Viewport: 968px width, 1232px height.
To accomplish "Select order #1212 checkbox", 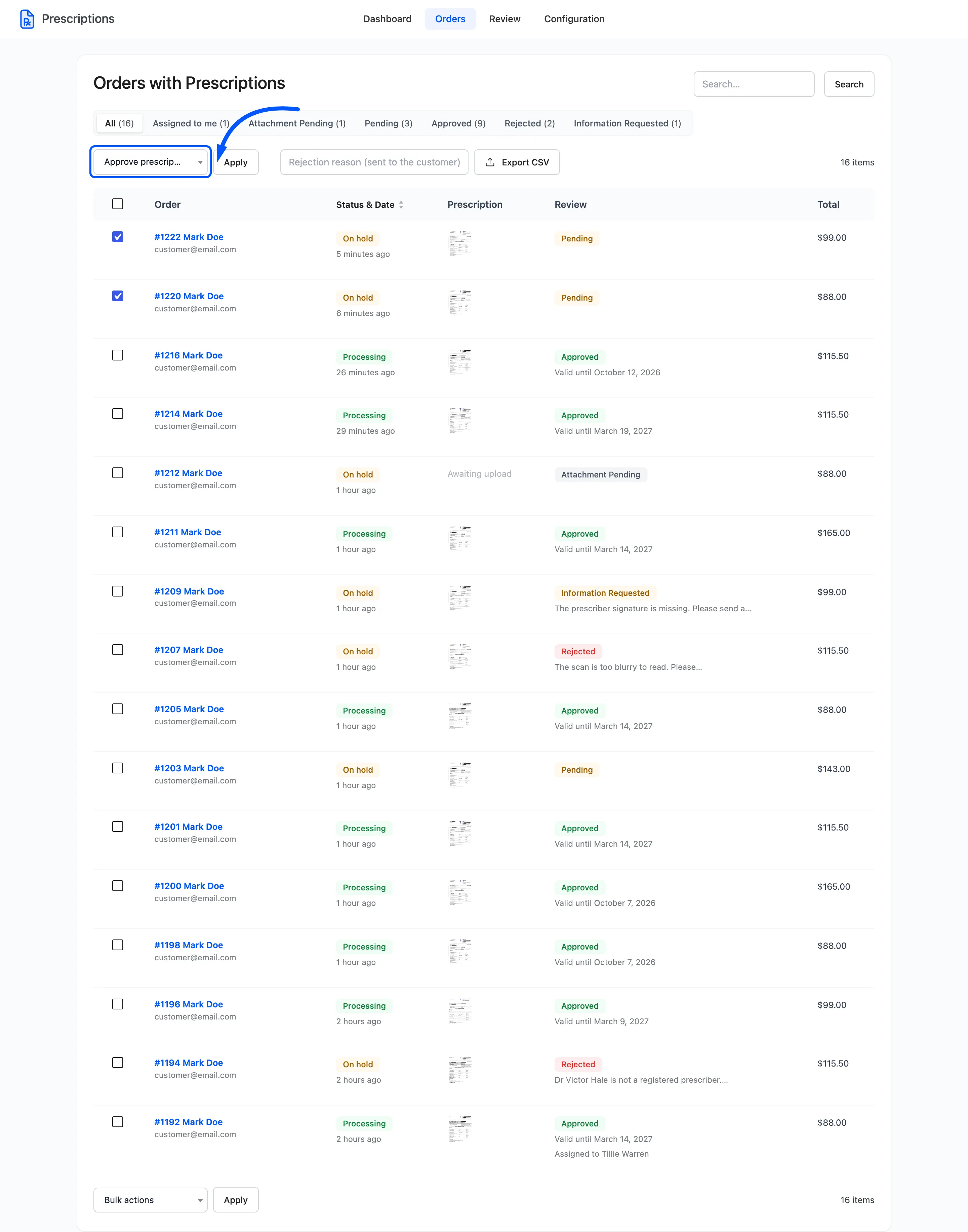I will (117, 473).
